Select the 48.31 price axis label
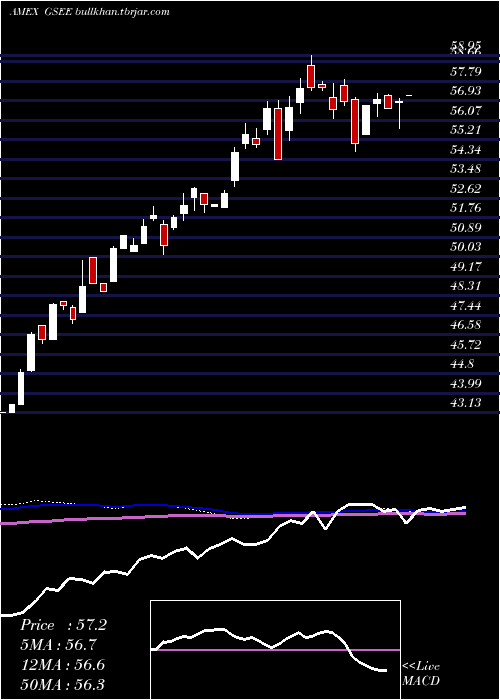This screenshot has width=500, height=700. [466, 286]
